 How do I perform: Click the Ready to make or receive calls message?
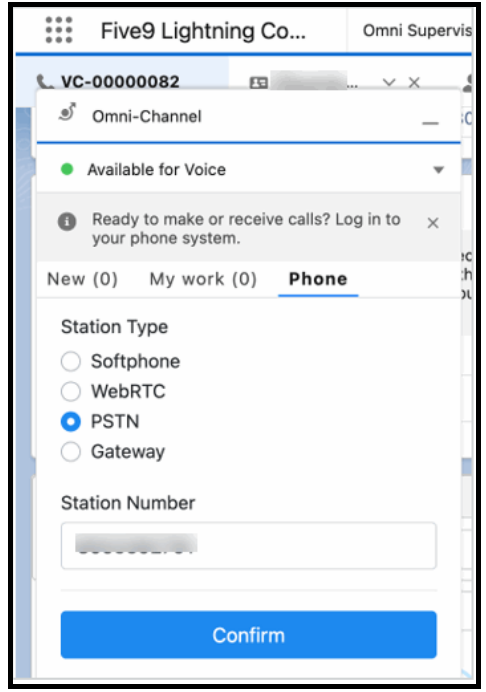point(246,229)
